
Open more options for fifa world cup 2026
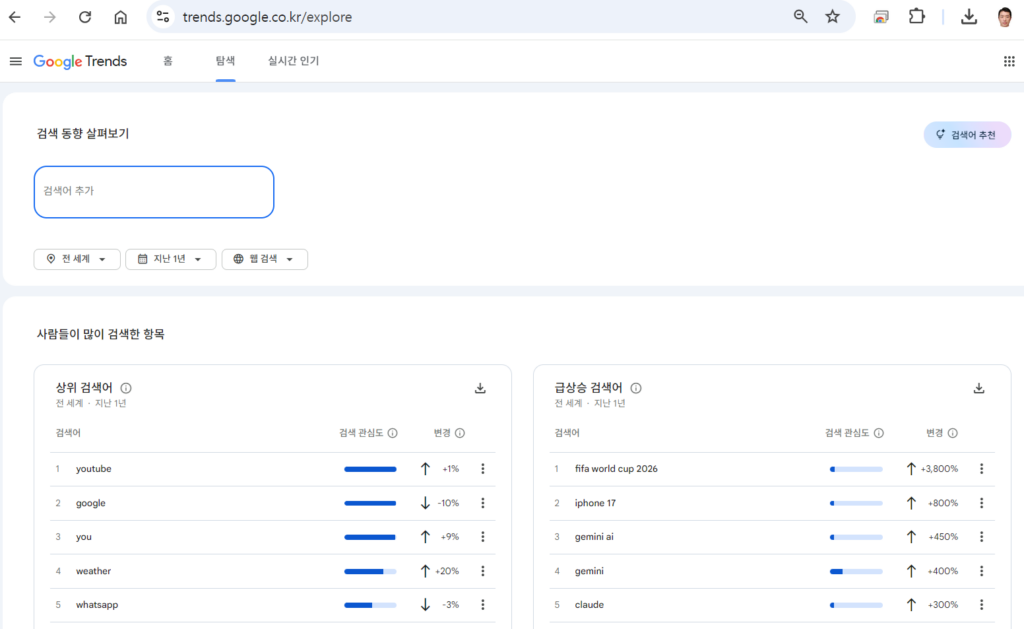(x=982, y=469)
